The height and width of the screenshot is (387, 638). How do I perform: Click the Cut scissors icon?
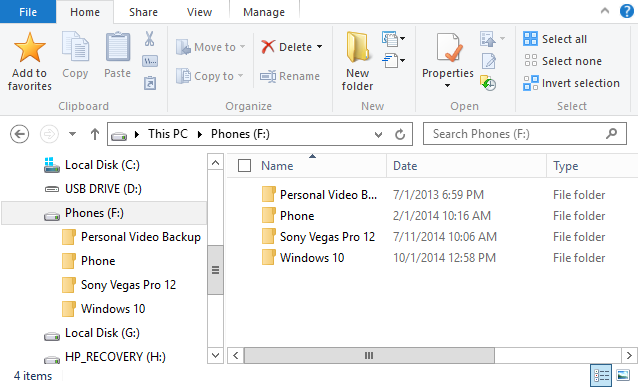coord(149,39)
